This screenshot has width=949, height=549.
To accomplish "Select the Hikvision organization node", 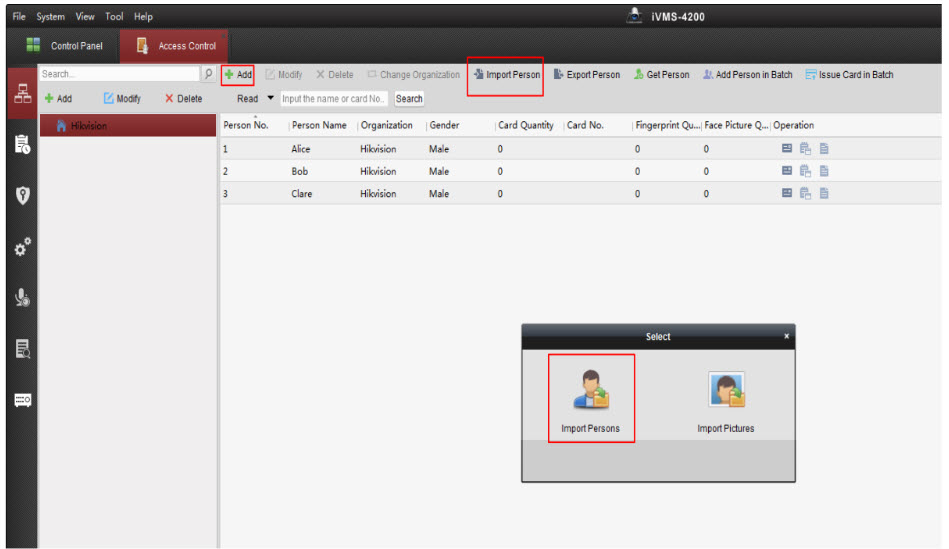I will point(88,126).
